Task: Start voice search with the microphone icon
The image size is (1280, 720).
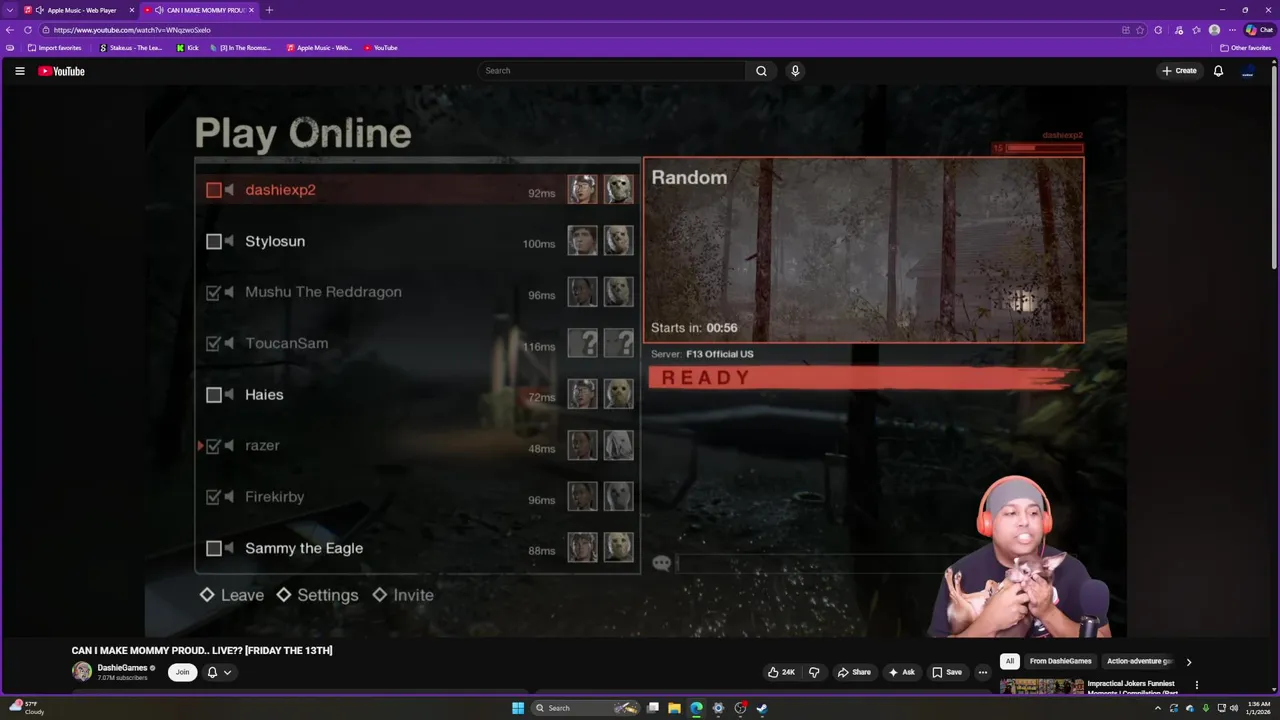Action: click(795, 71)
